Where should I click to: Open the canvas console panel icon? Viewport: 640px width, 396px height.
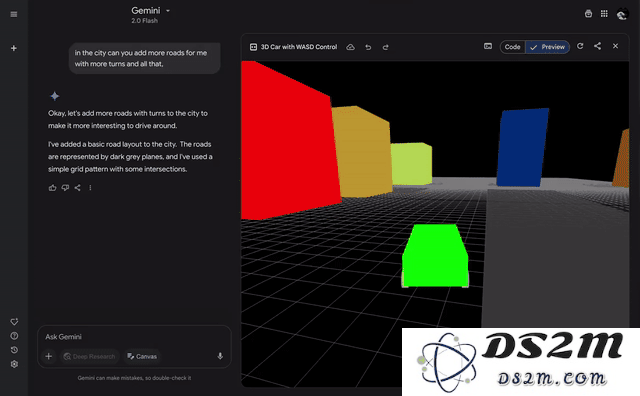coord(488,46)
